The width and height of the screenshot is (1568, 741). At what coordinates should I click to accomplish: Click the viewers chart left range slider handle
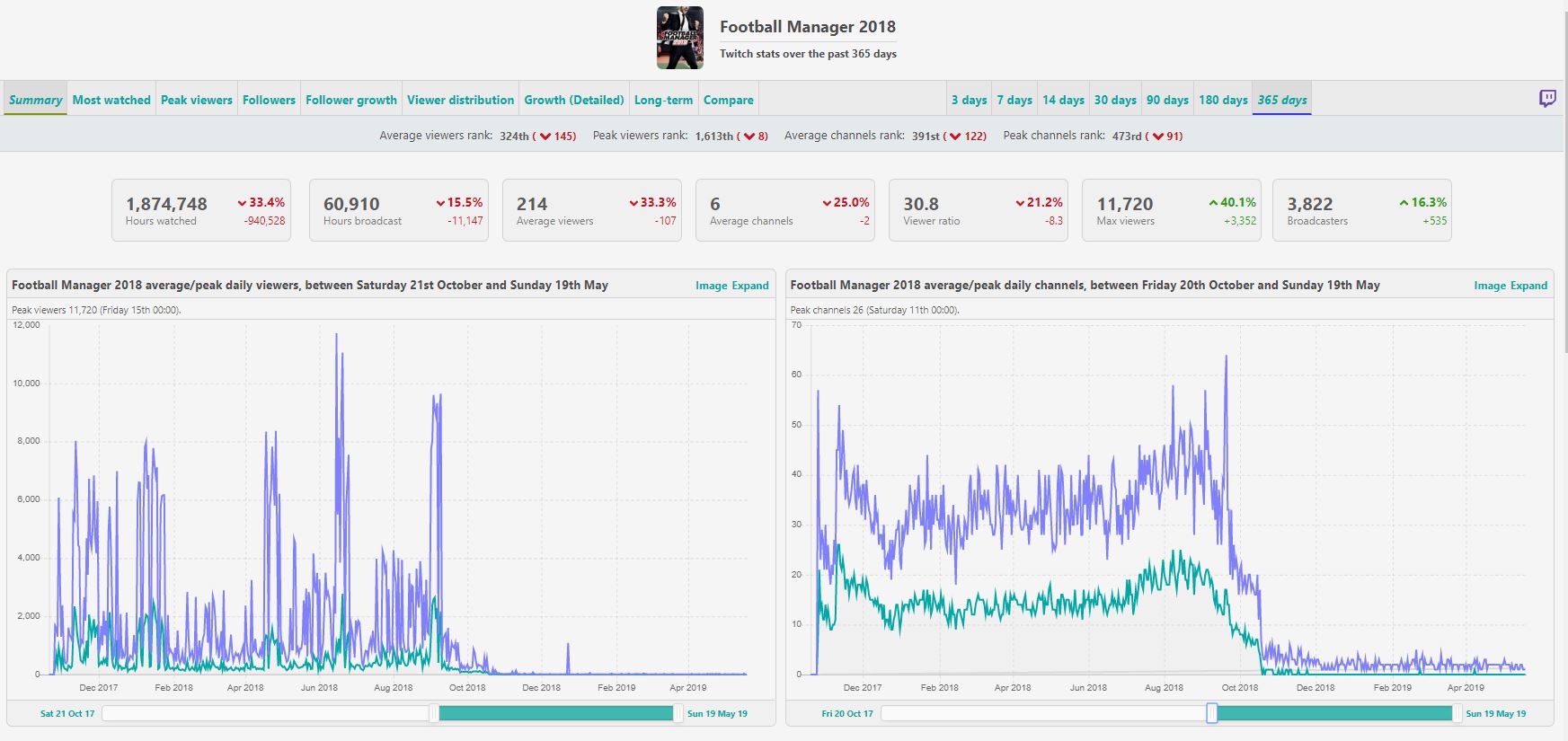(x=434, y=713)
